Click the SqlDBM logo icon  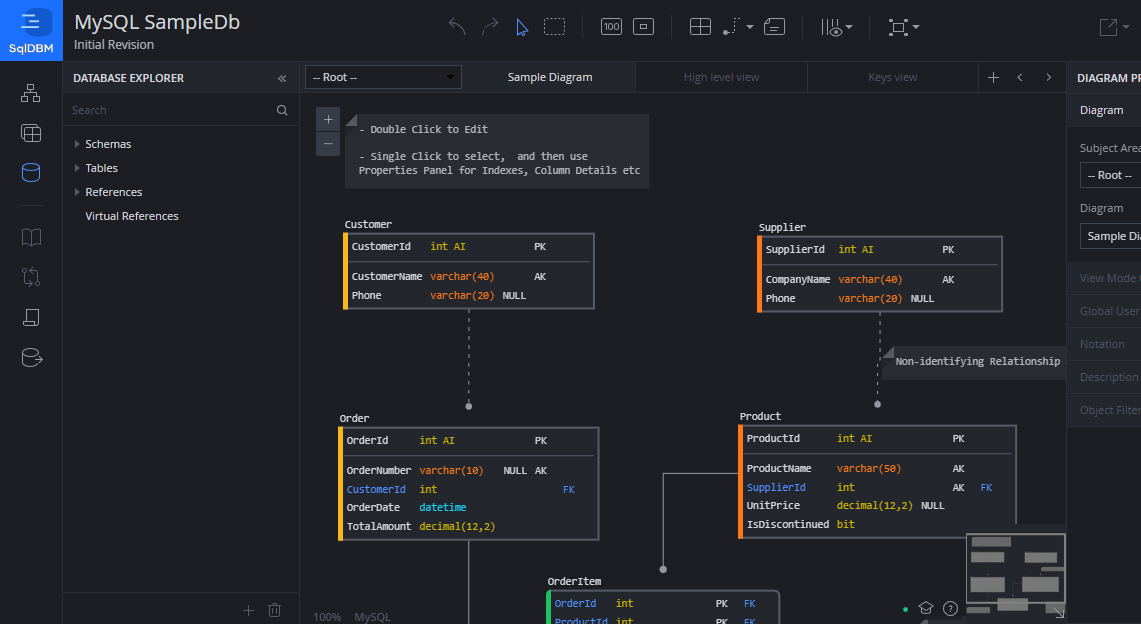(31, 31)
